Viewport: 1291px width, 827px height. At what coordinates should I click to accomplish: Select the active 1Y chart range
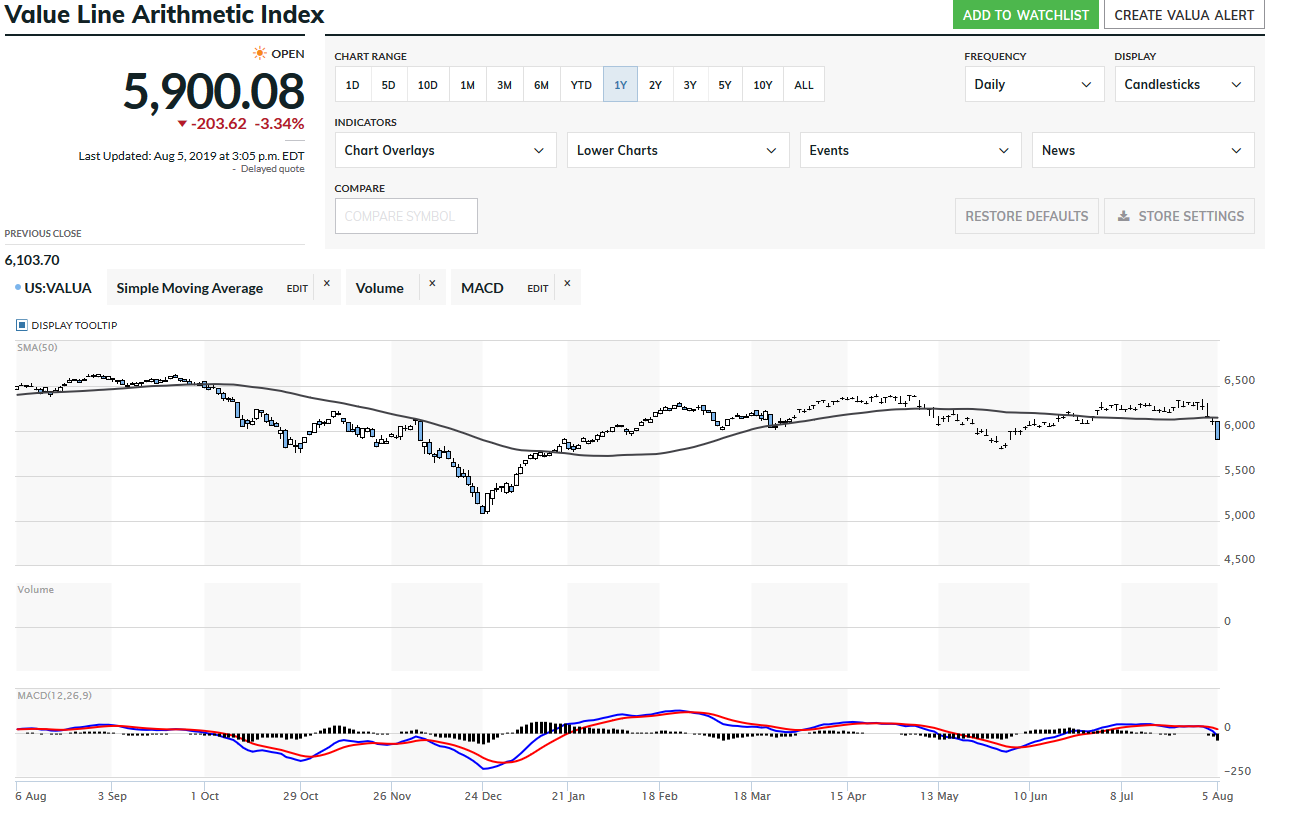[621, 85]
